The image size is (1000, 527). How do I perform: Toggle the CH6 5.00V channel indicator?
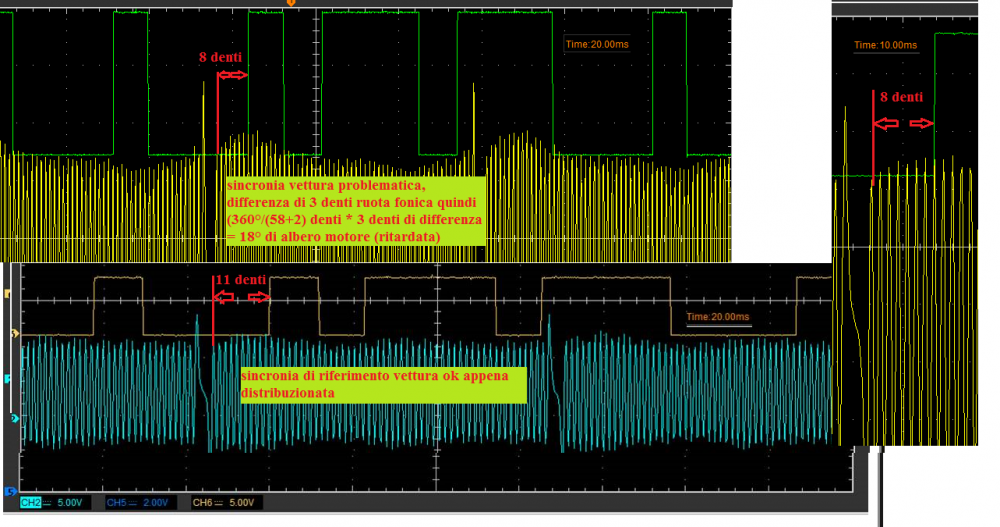[x=220, y=500]
